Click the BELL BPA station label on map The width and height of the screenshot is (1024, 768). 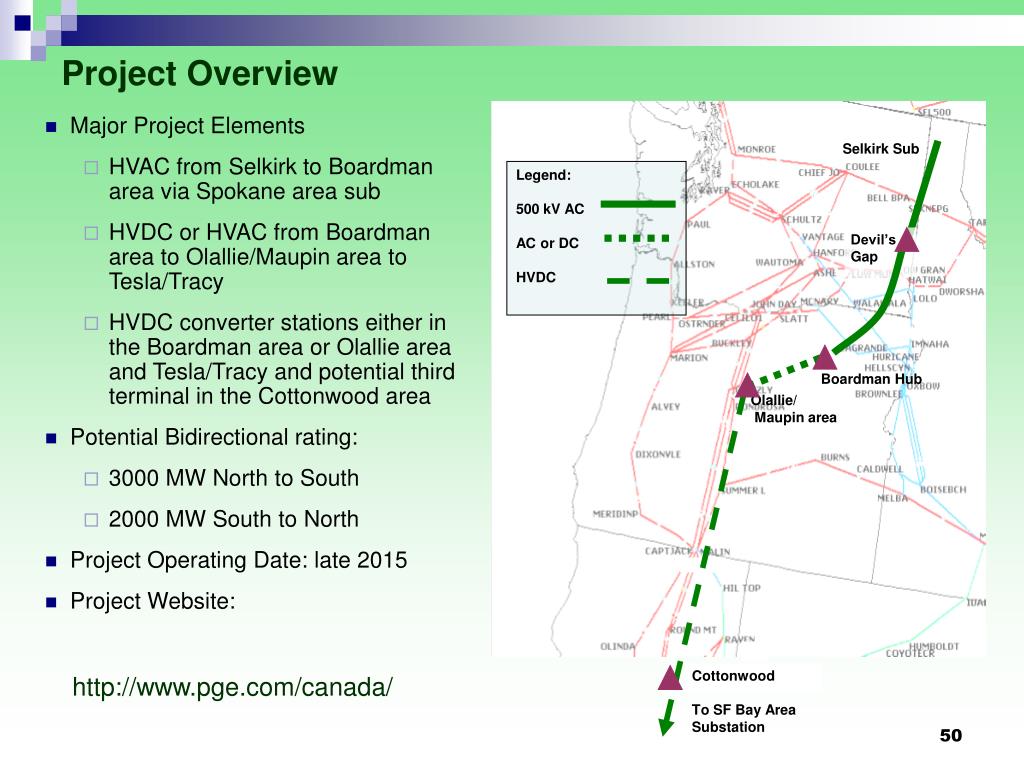[888, 198]
